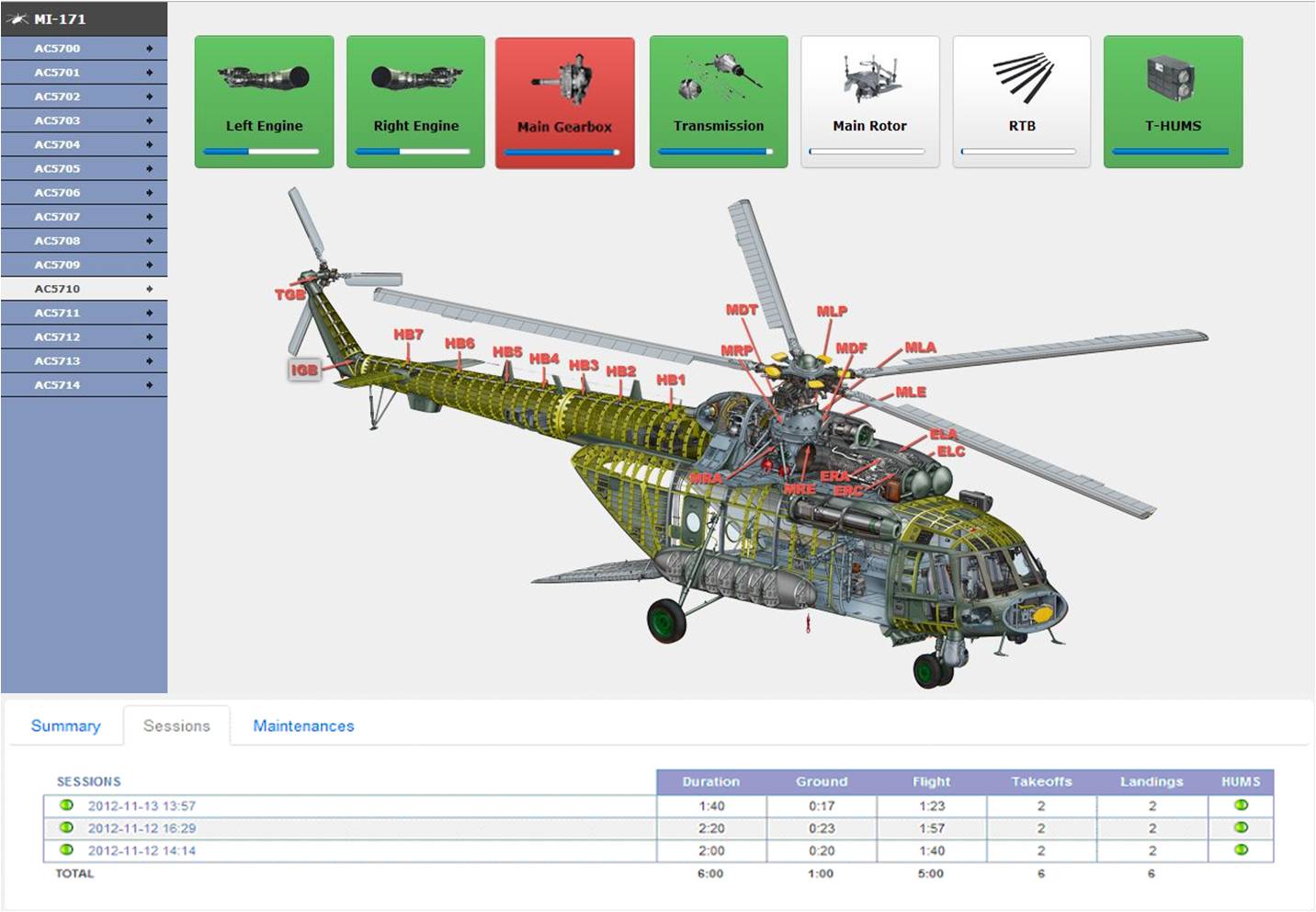Click the MLE sensor label
1316x912 pixels.
(911, 392)
